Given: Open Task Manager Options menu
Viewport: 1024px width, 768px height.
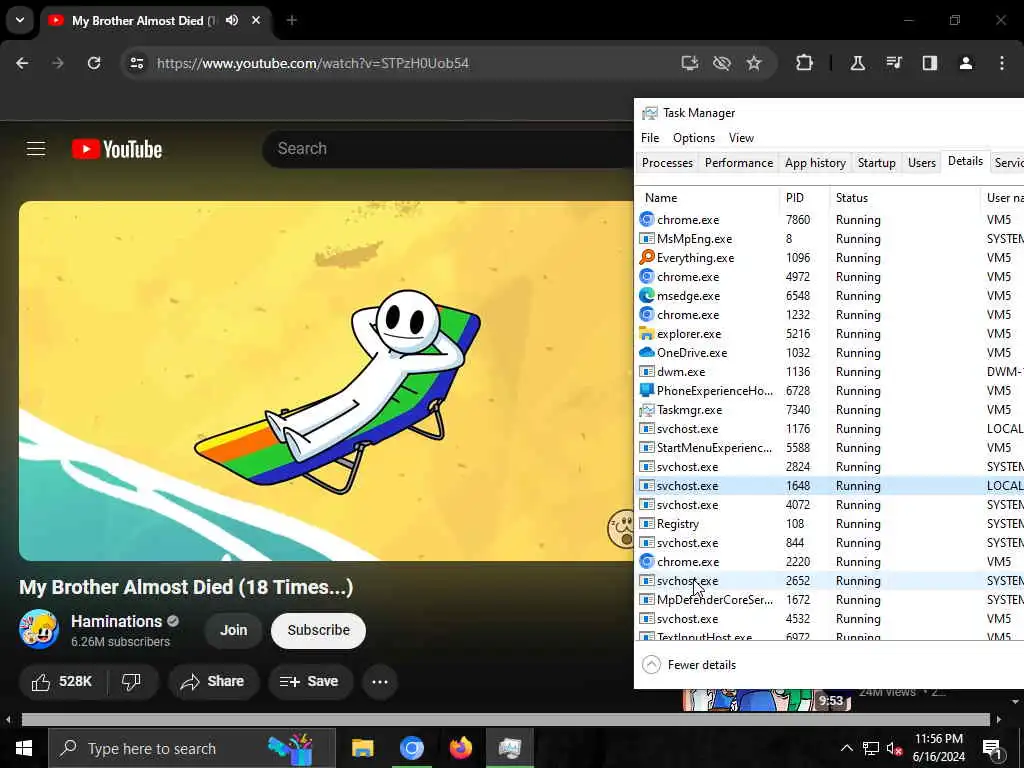Looking at the screenshot, I should (694, 138).
